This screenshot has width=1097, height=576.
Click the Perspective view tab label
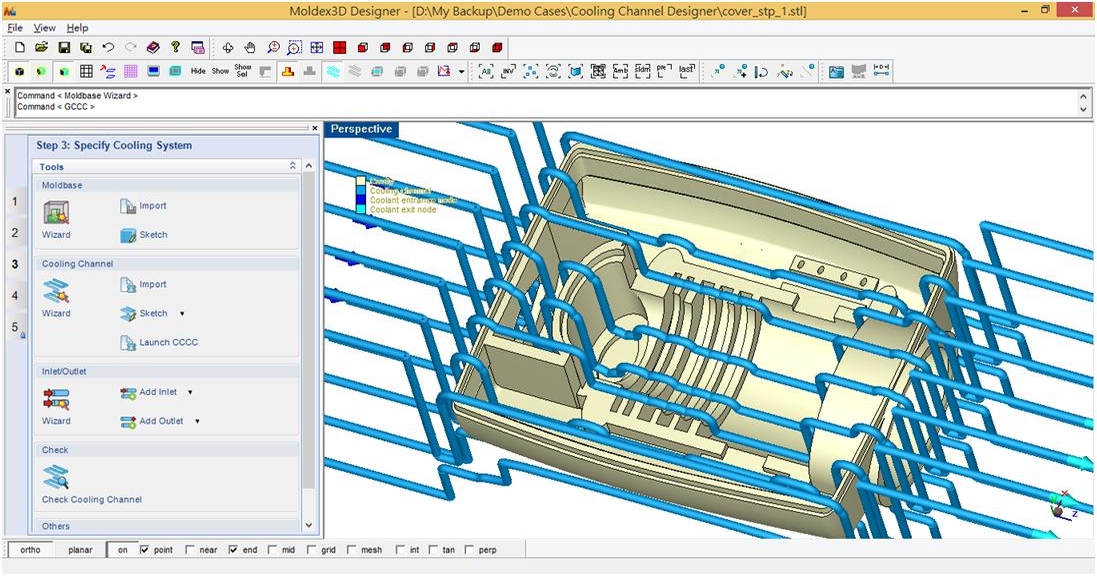click(361, 129)
